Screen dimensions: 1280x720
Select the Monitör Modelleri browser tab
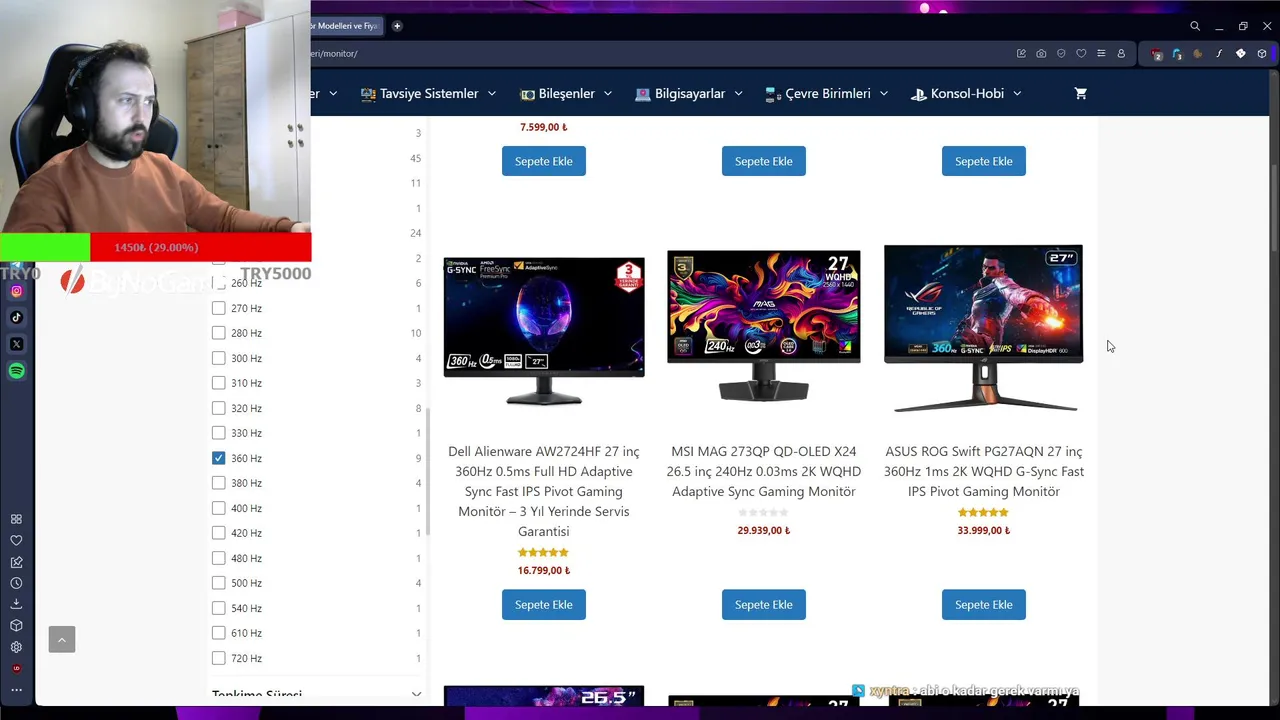coord(345,26)
